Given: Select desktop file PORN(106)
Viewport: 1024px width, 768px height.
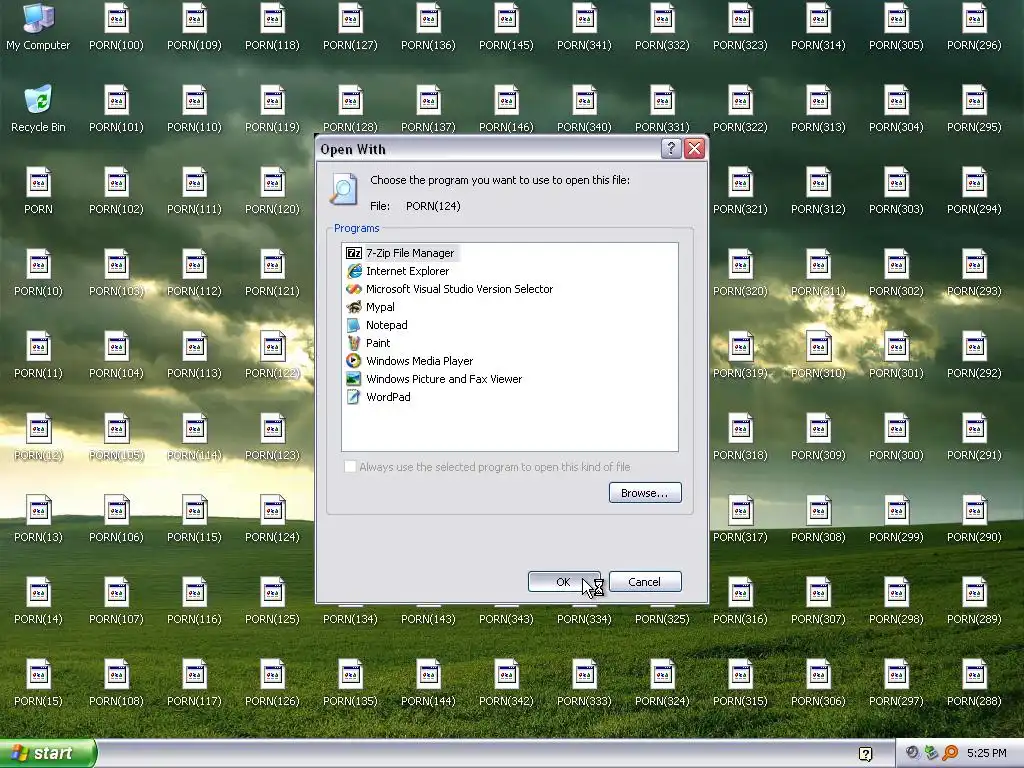Looking at the screenshot, I should tap(116, 519).
